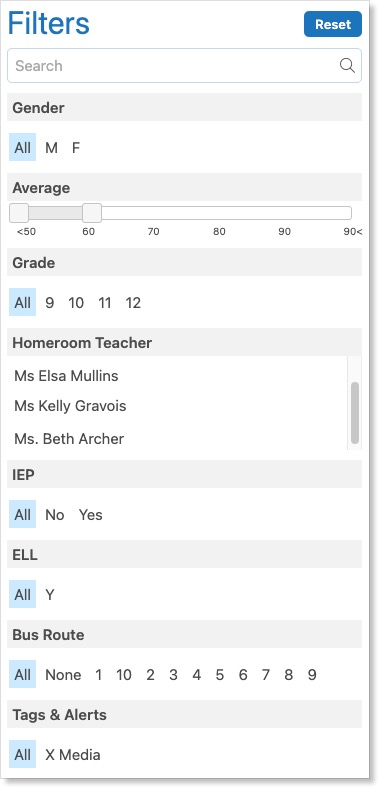The height and width of the screenshot is (789, 380).
Task: Select X Media under Tags & Alerts
Action: coord(72,755)
